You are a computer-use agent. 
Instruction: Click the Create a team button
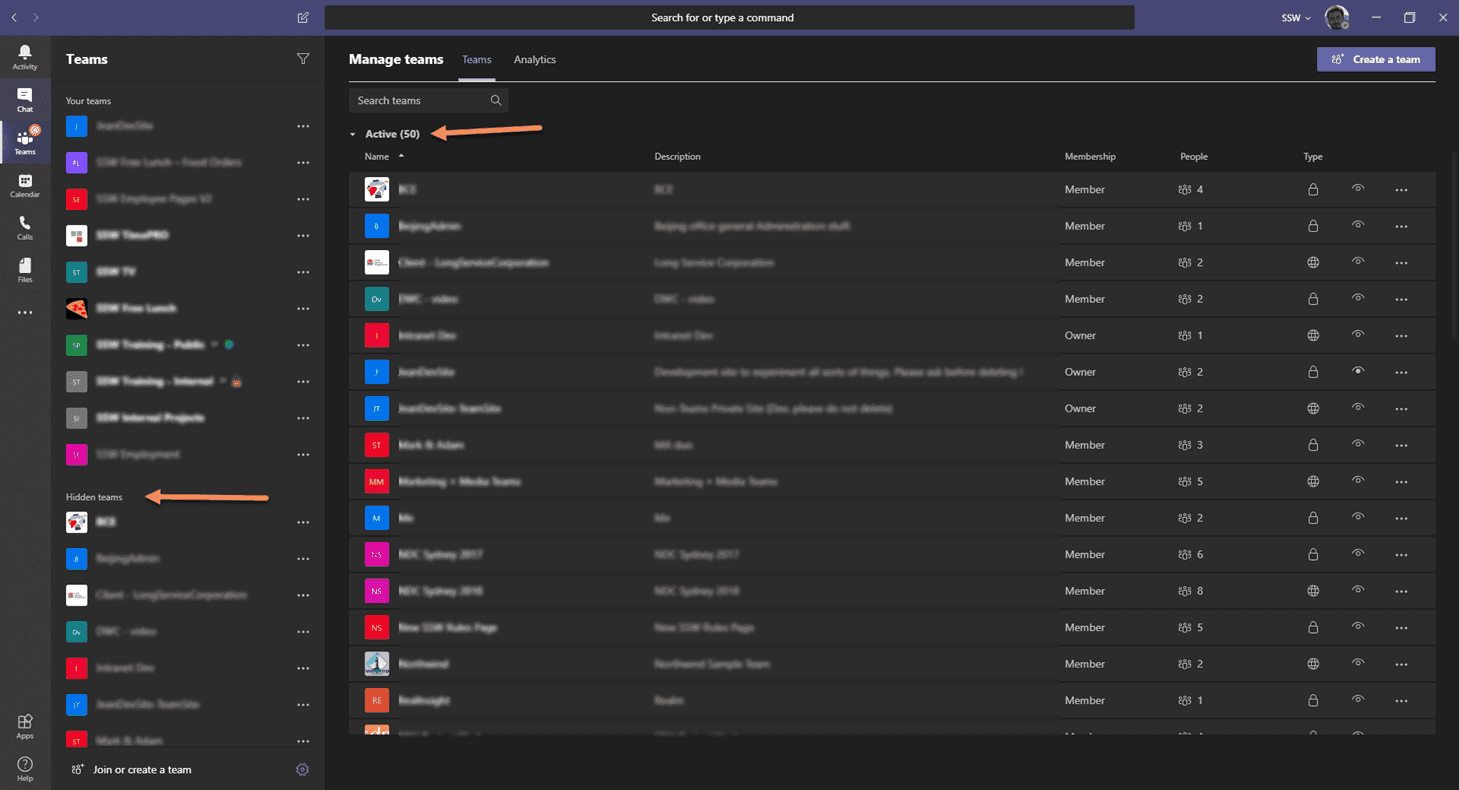point(1375,59)
